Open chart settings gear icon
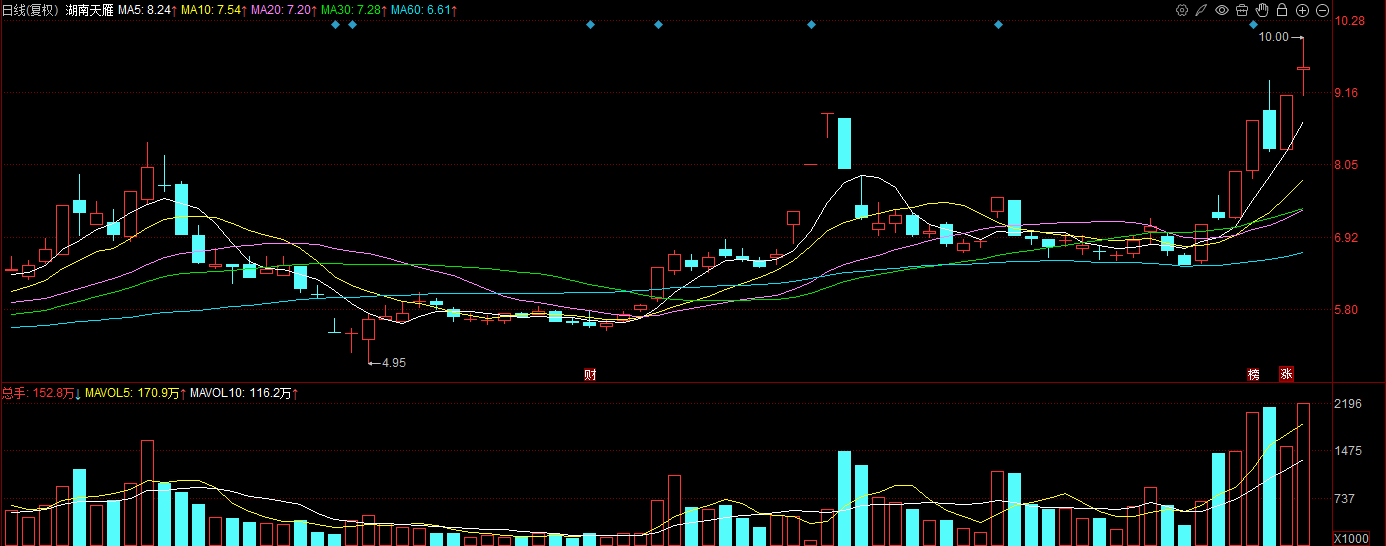Viewport: 1386px width, 546px height. coord(1182,10)
